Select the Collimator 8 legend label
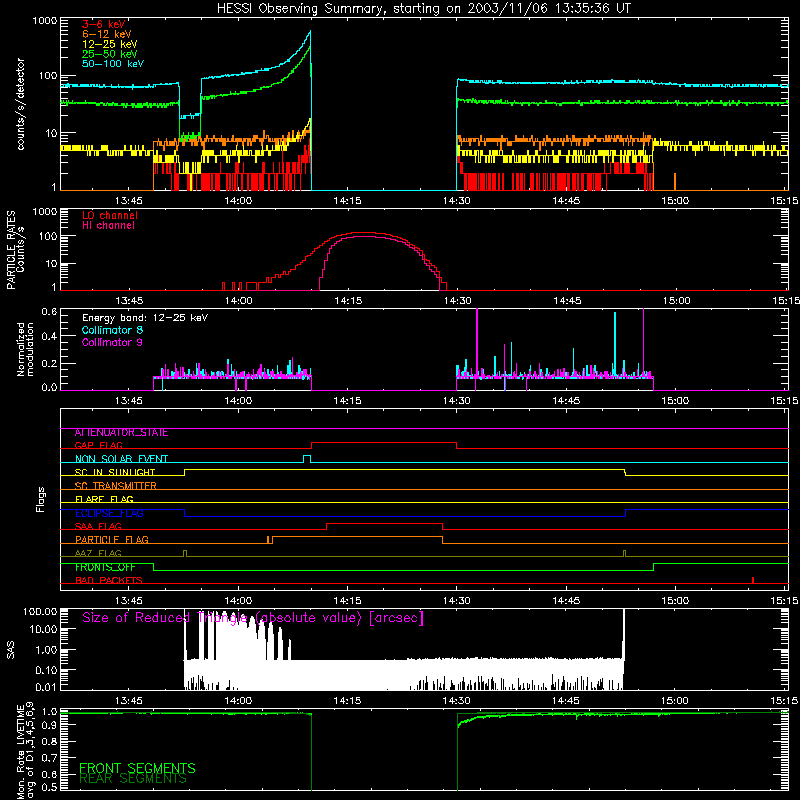Viewport: 800px width, 800px height. [112, 330]
